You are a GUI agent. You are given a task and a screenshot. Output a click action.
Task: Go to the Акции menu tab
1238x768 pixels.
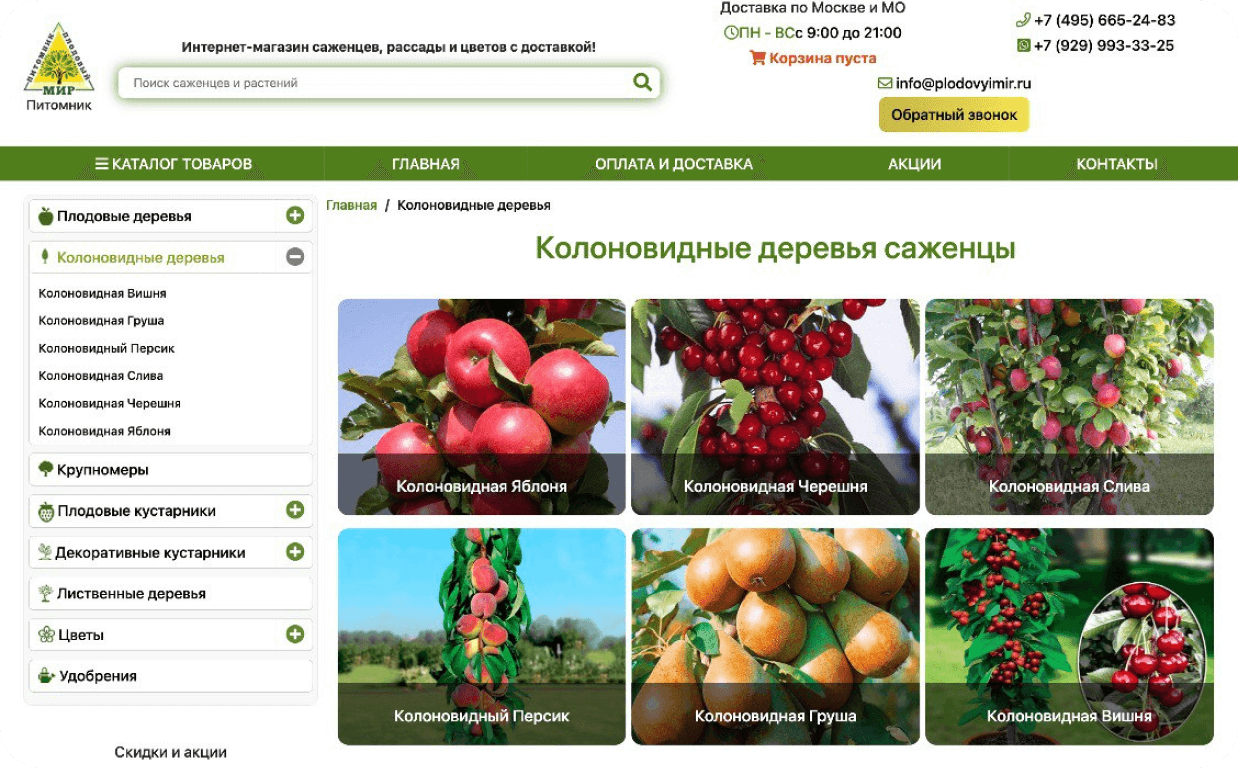point(915,164)
